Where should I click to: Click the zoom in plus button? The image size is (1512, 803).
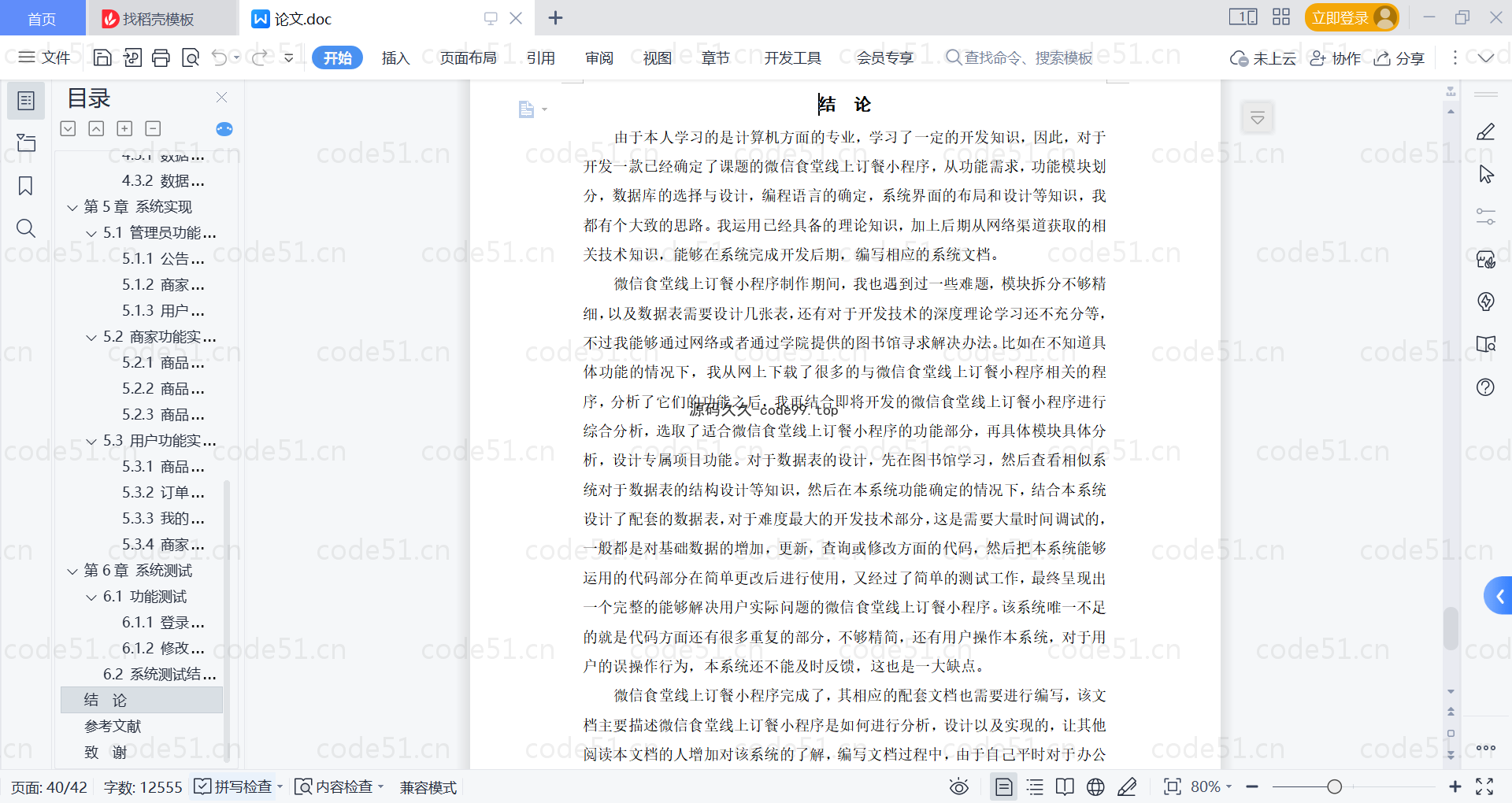[1455, 786]
